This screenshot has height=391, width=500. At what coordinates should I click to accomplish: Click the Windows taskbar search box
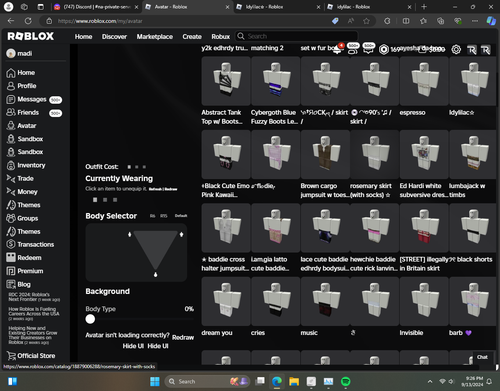point(207,381)
